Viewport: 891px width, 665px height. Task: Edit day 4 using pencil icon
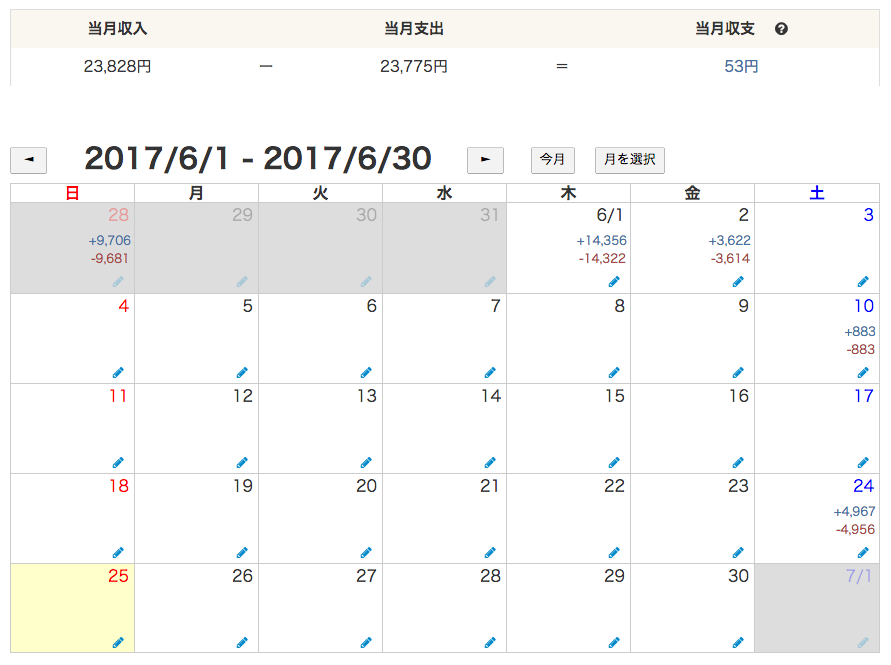click(118, 372)
